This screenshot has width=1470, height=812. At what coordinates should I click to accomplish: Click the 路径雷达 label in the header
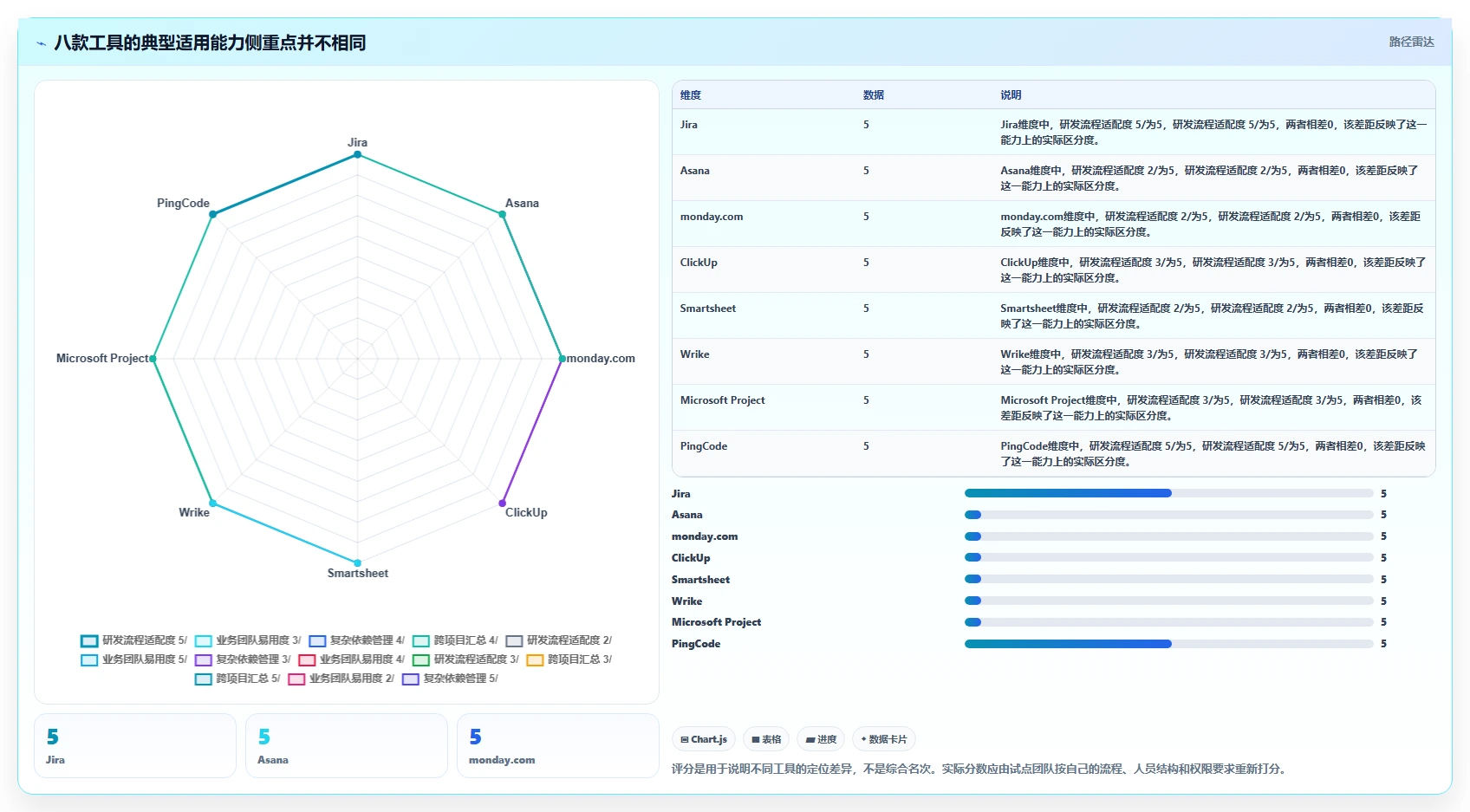[x=1411, y=42]
